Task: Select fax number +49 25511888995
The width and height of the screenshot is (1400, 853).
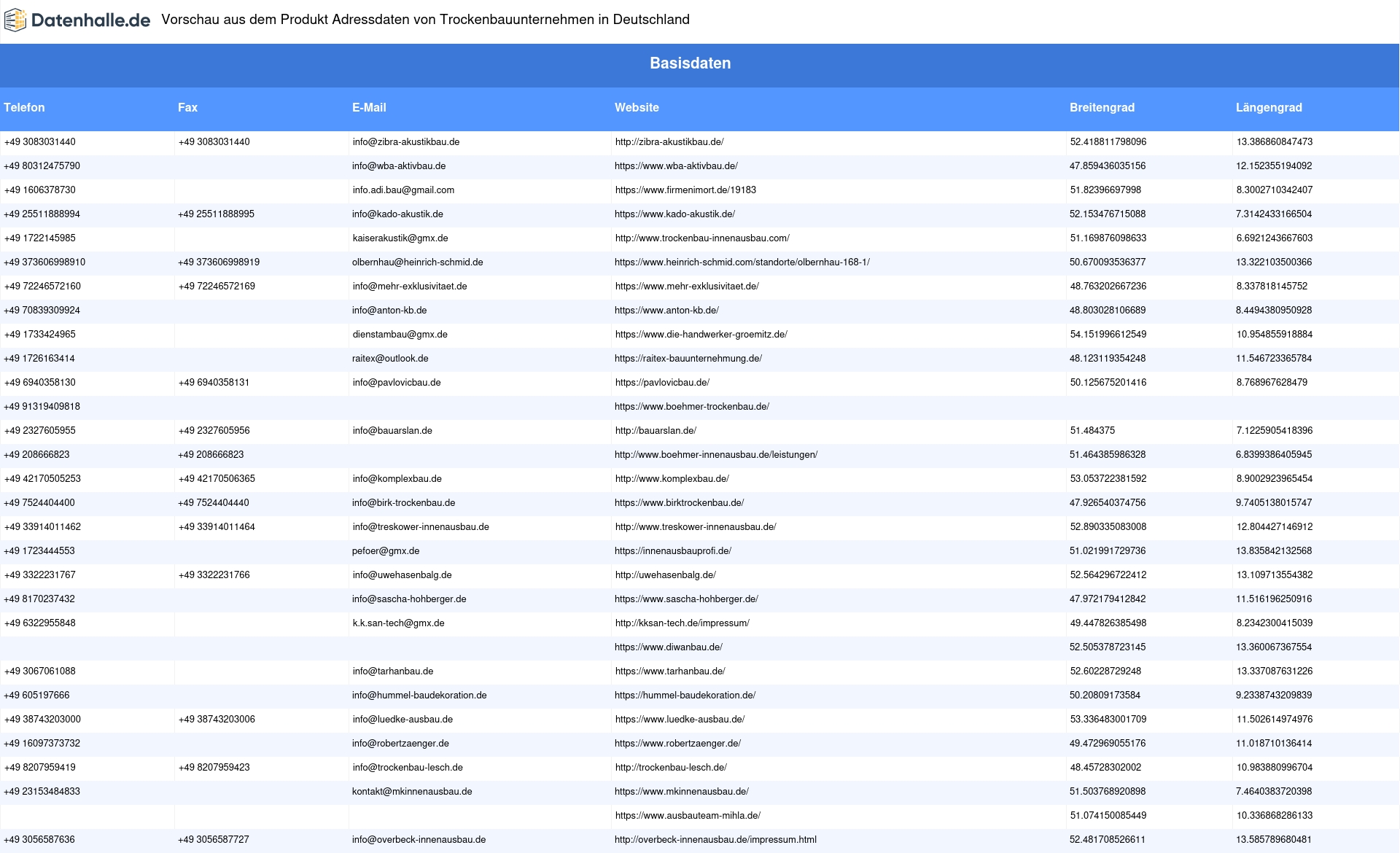Action: (216, 214)
